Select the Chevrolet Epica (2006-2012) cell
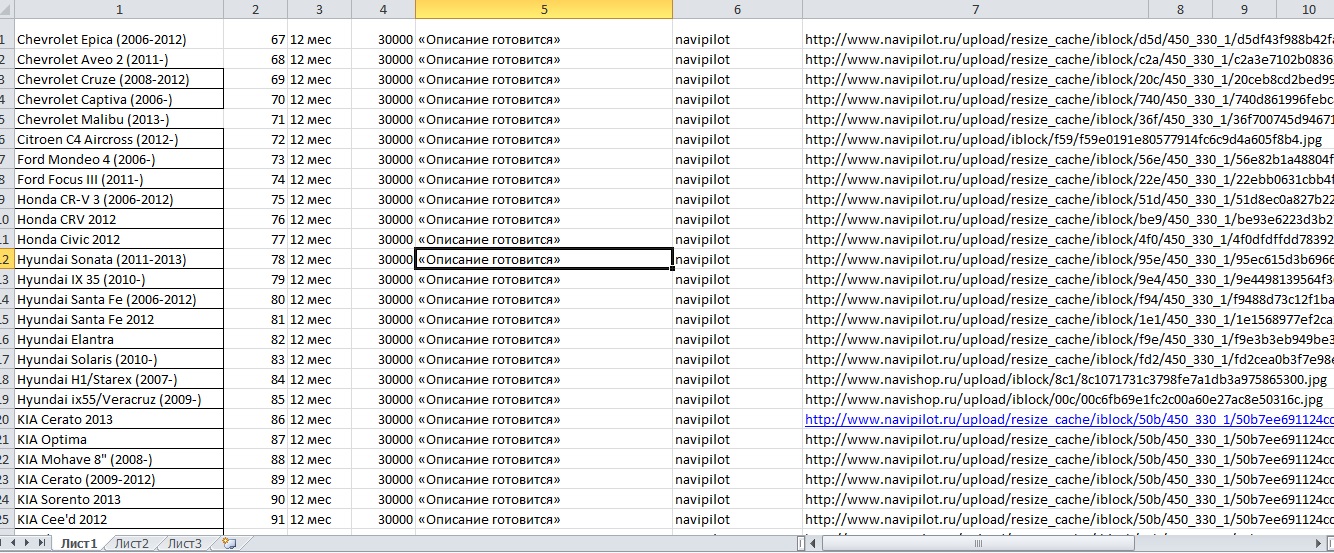The image size is (1334, 553). point(119,39)
